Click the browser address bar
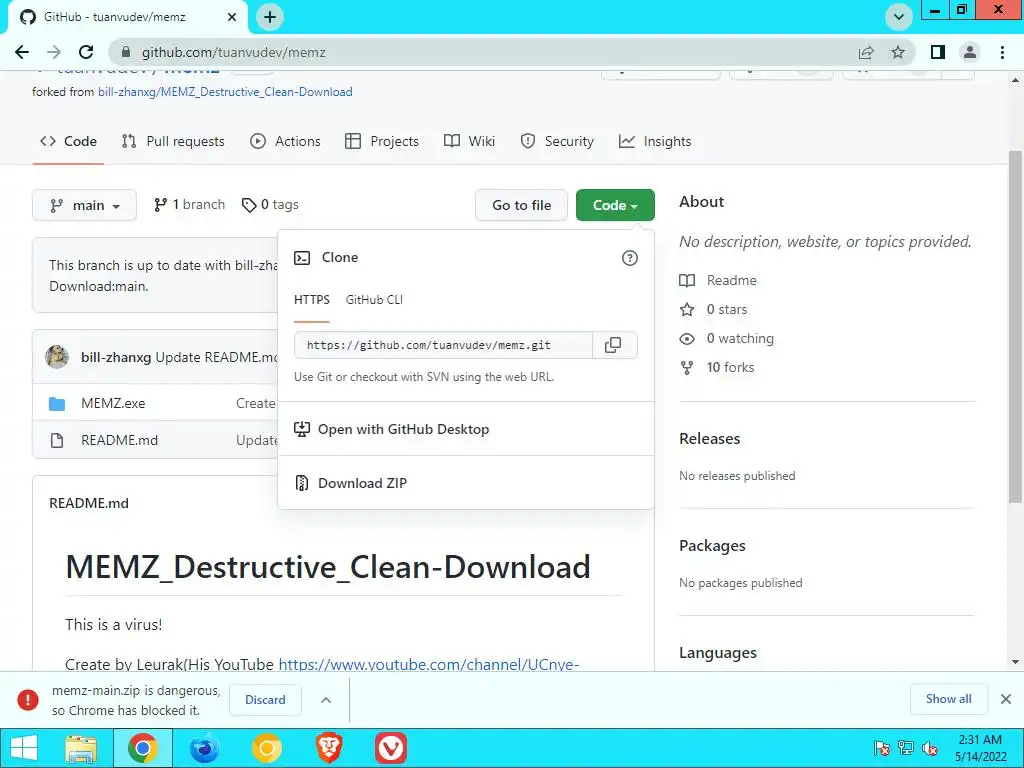Screen dimensions: 1024x768 click(483, 52)
